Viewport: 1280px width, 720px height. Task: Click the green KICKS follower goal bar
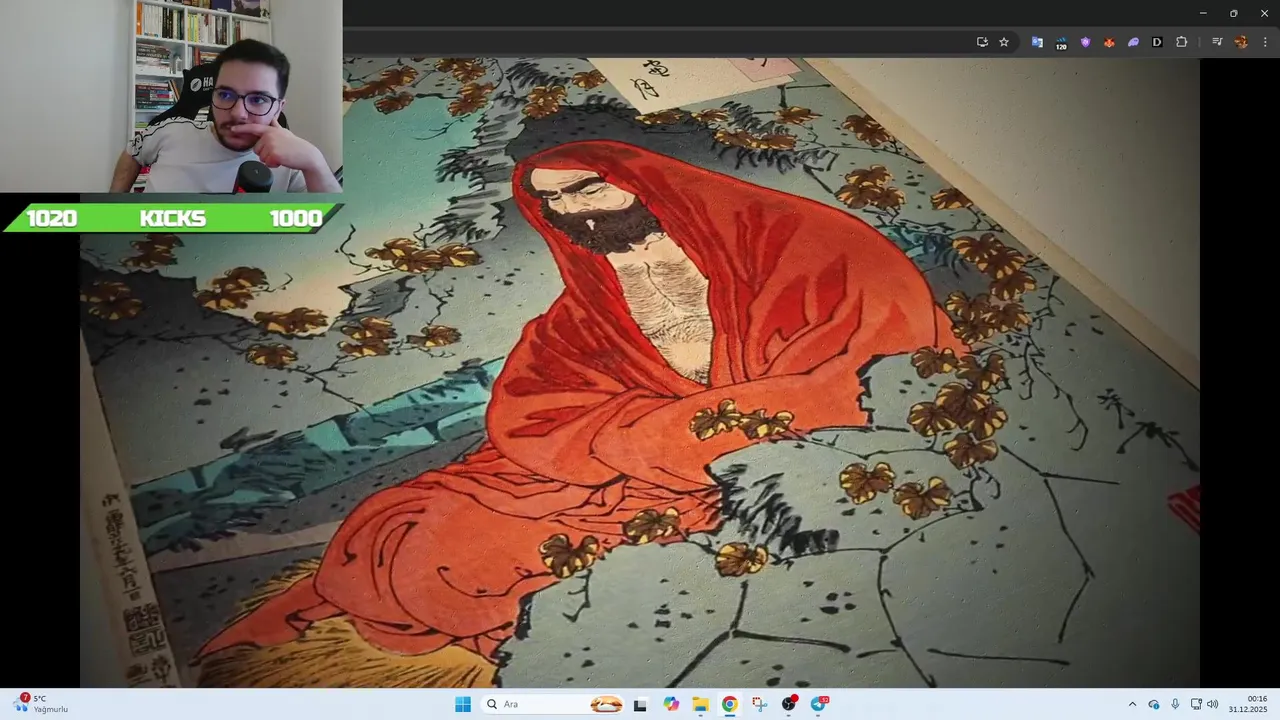pos(174,218)
